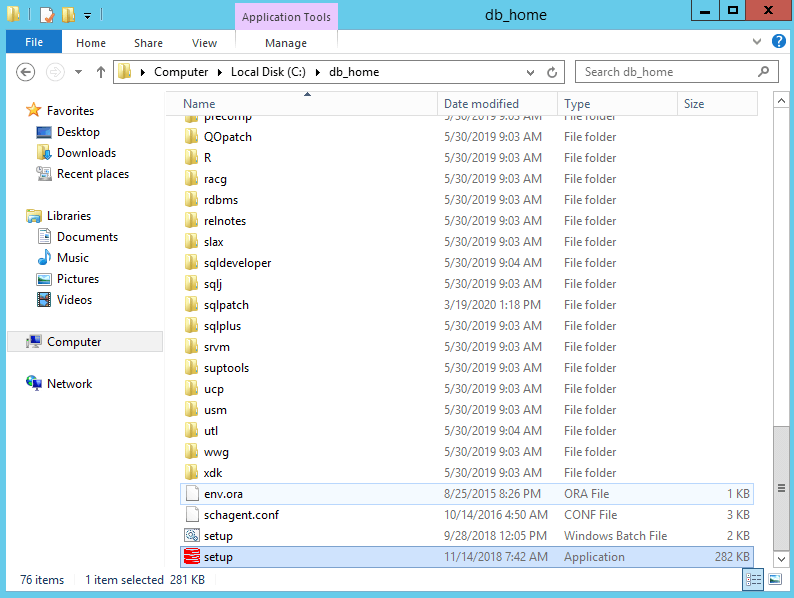Select the xdk folder icon
Viewport: 794px width, 598px height.
point(191,472)
